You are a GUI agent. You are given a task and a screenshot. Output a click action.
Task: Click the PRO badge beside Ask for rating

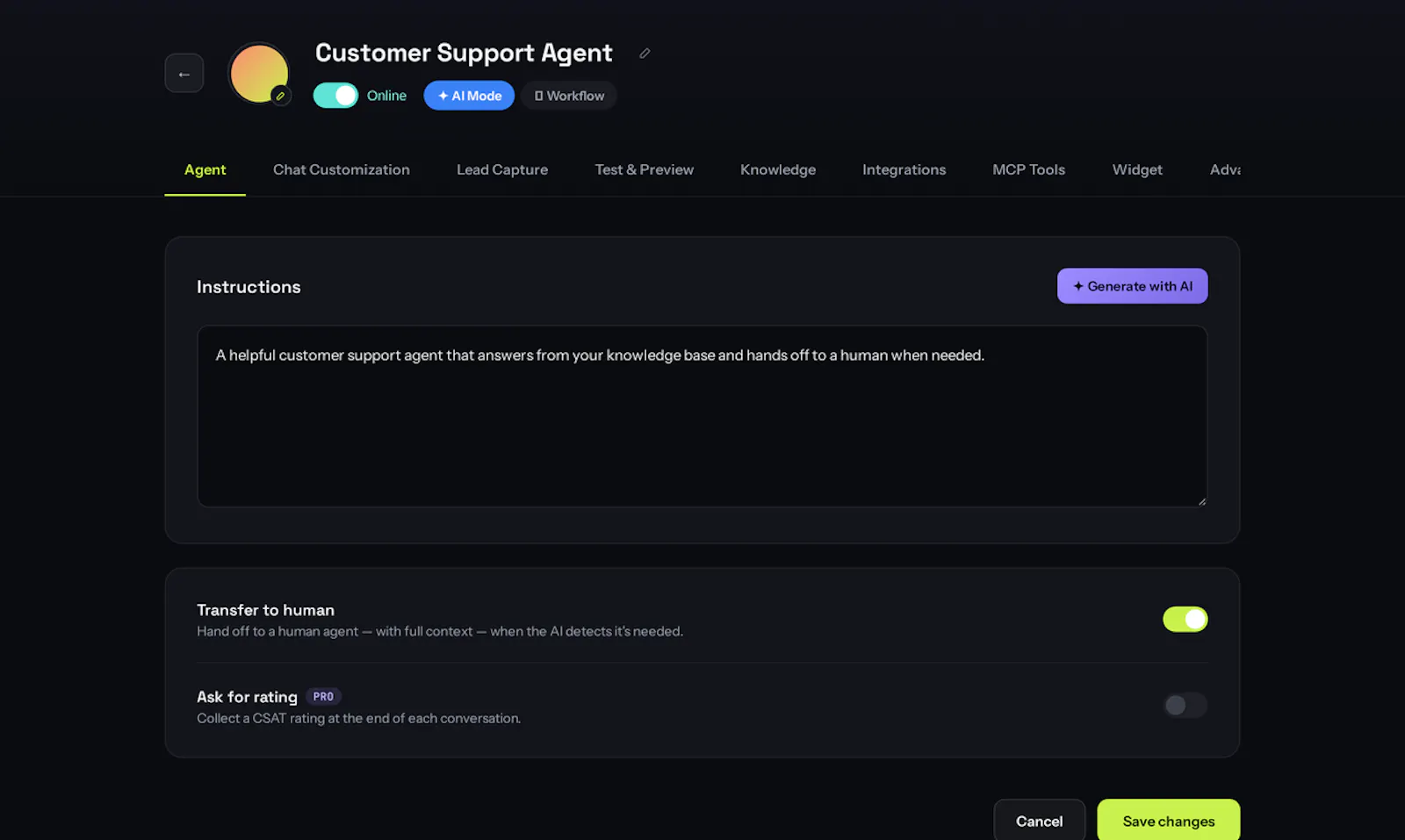[x=323, y=696]
